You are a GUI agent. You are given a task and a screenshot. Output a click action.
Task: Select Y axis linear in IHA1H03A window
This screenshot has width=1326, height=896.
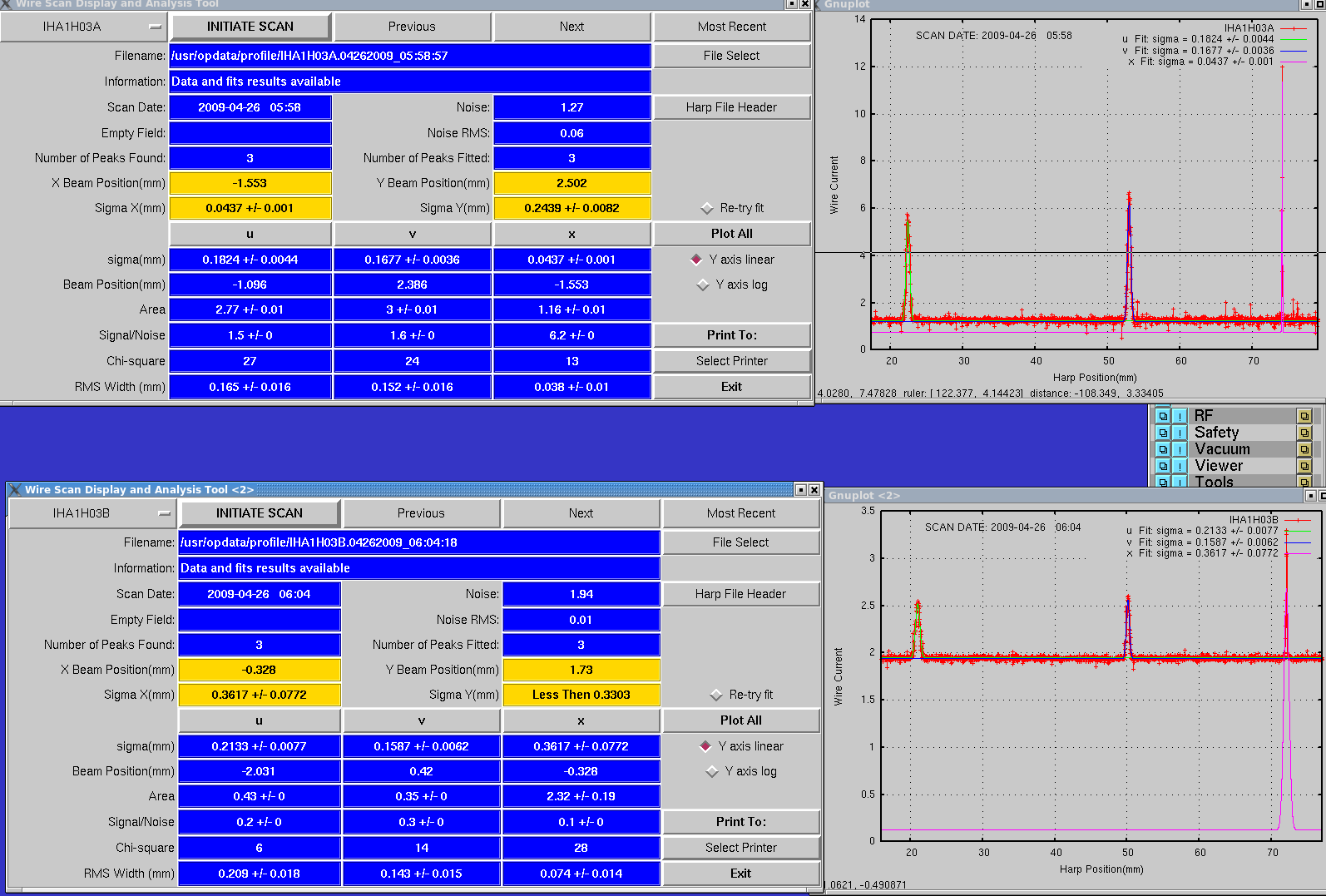pyautogui.click(x=697, y=260)
